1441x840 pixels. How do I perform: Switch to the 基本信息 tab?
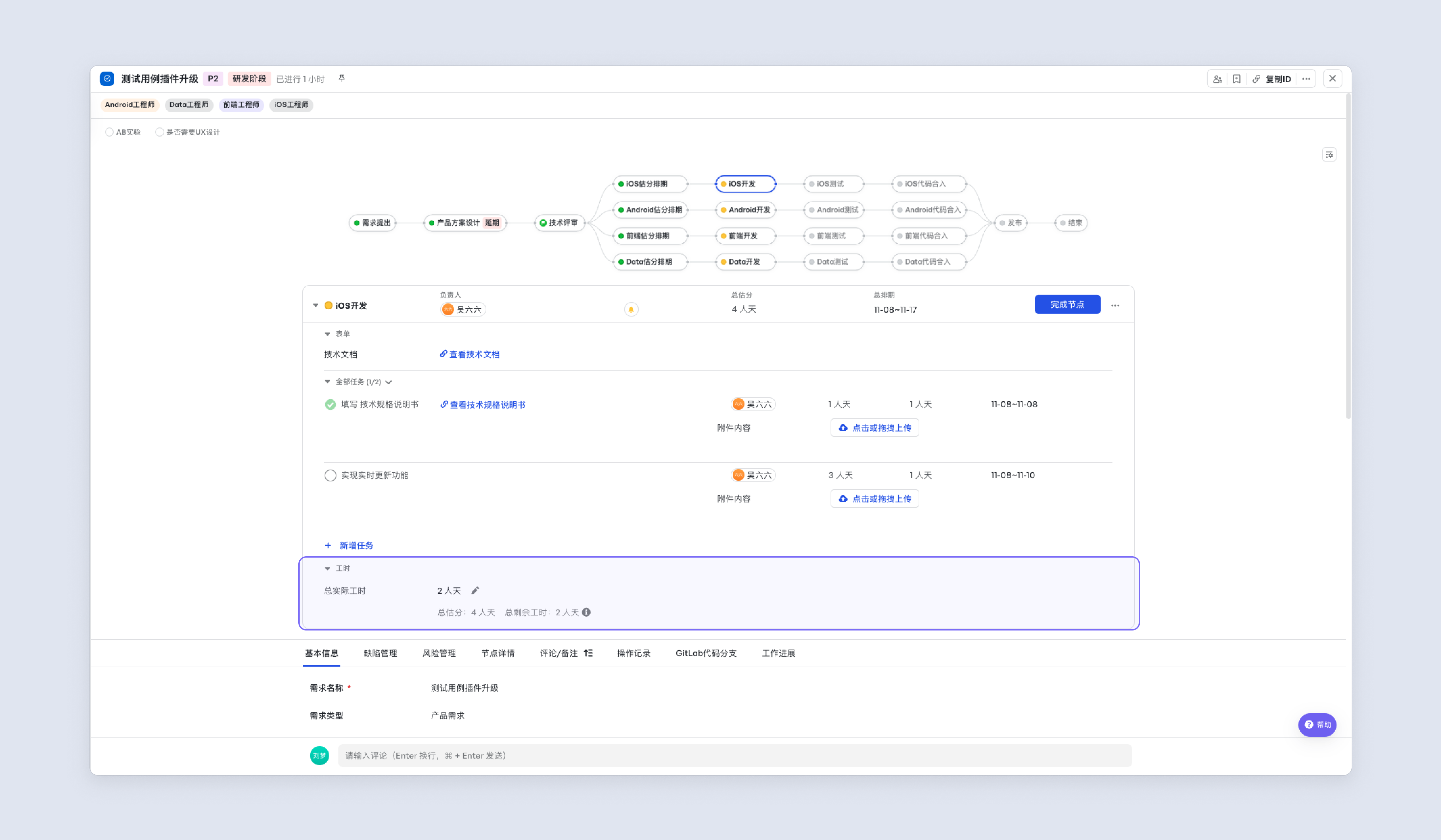click(x=321, y=653)
